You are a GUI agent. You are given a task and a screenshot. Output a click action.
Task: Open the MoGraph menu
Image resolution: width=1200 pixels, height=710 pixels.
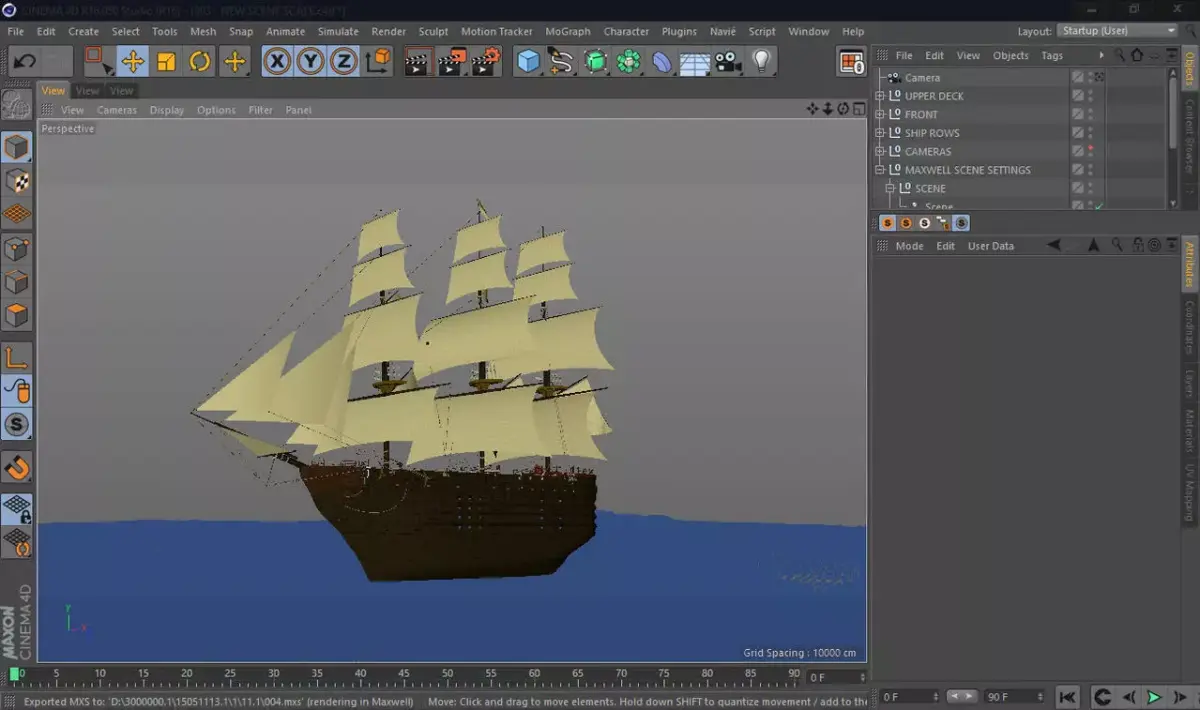tap(567, 31)
